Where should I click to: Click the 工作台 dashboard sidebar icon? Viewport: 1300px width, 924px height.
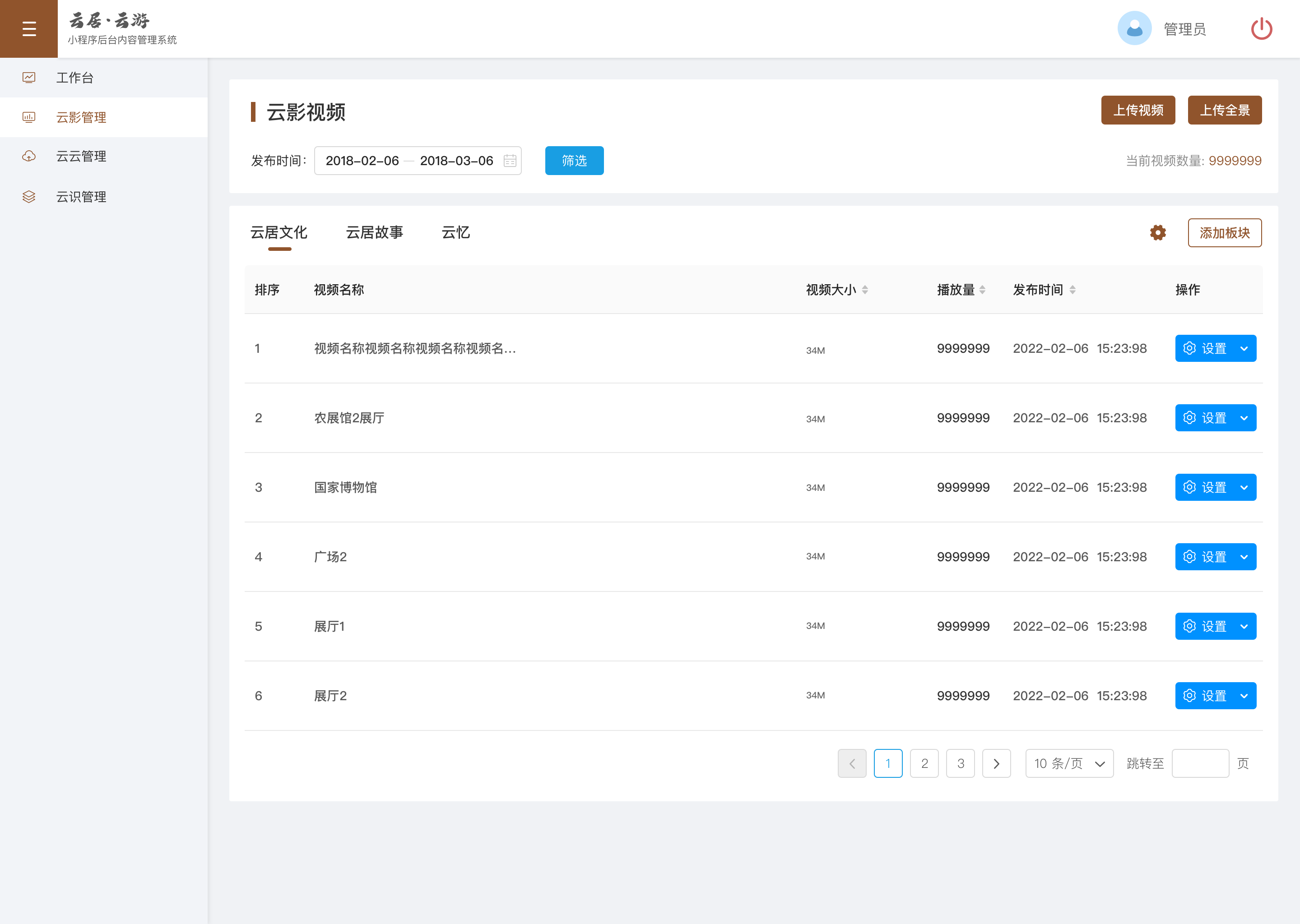pyautogui.click(x=29, y=78)
